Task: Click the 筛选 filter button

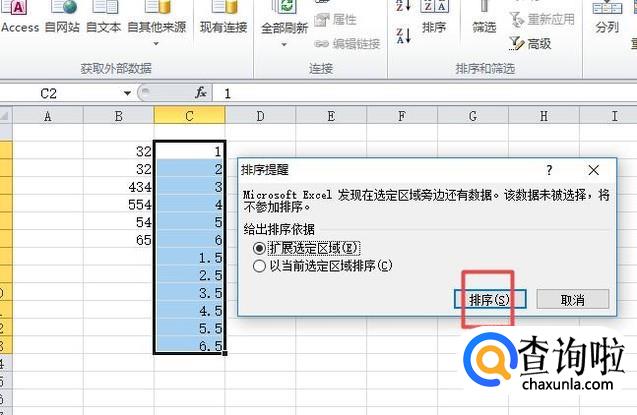Action: (484, 27)
